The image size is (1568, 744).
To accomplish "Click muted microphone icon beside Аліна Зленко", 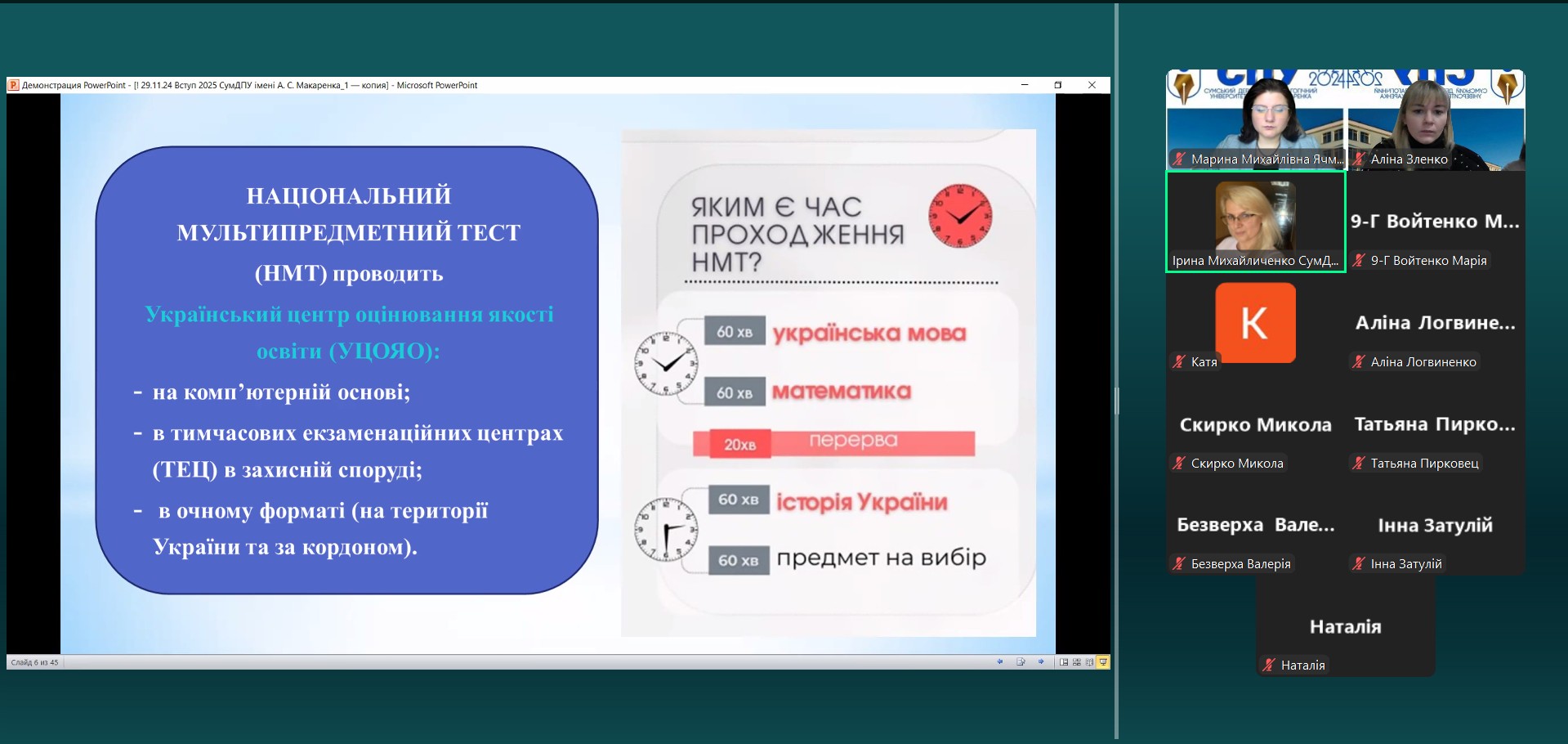I will [x=1359, y=159].
